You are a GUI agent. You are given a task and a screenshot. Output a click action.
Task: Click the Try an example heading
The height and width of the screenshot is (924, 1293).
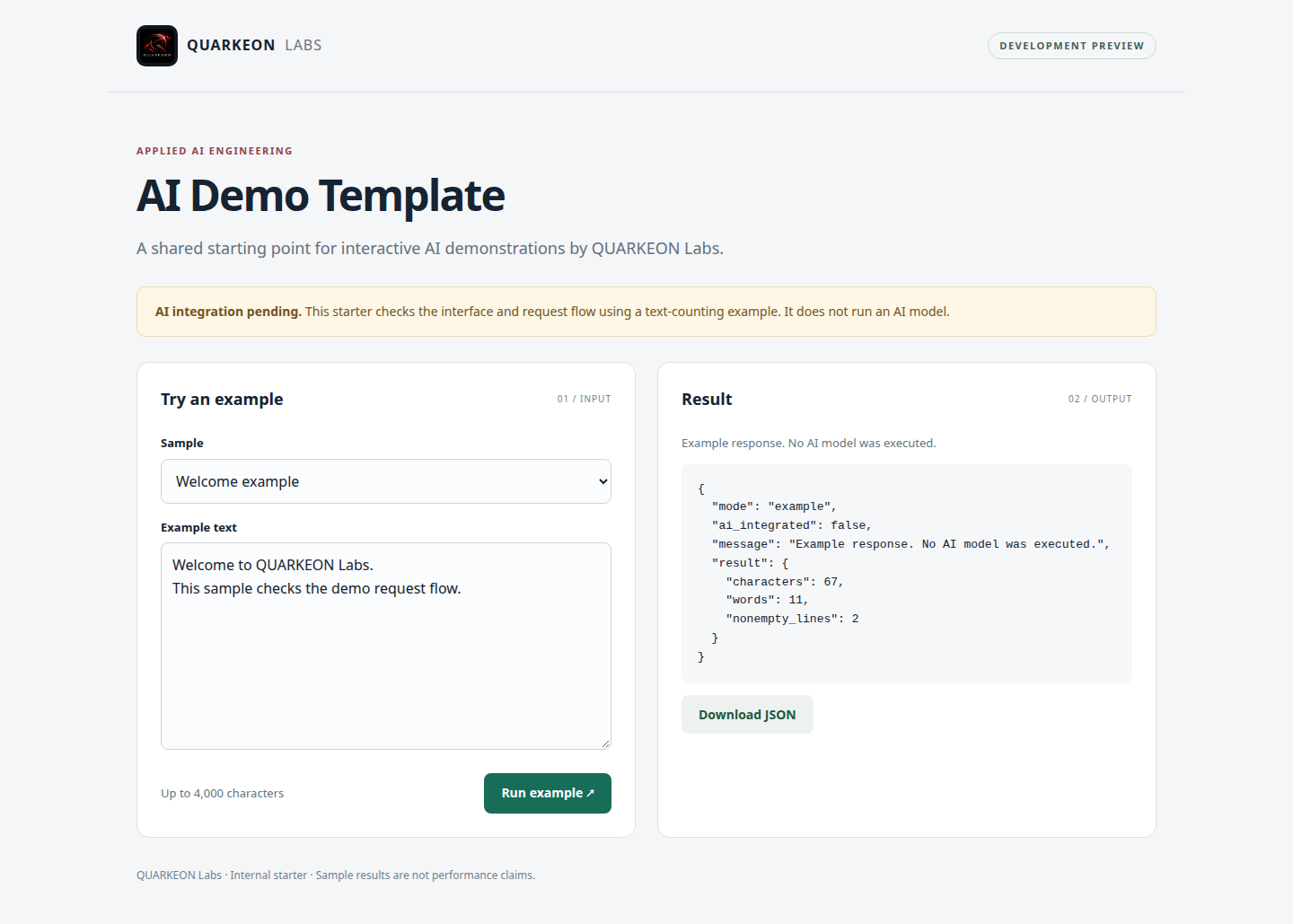click(x=222, y=400)
